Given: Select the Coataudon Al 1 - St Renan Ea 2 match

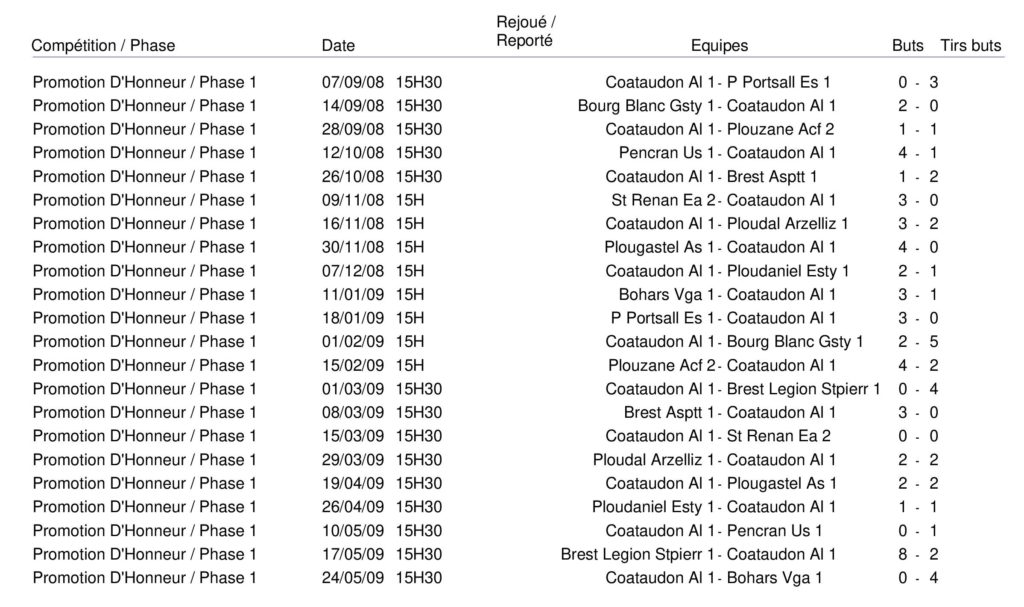Looking at the screenshot, I should pos(718,436).
